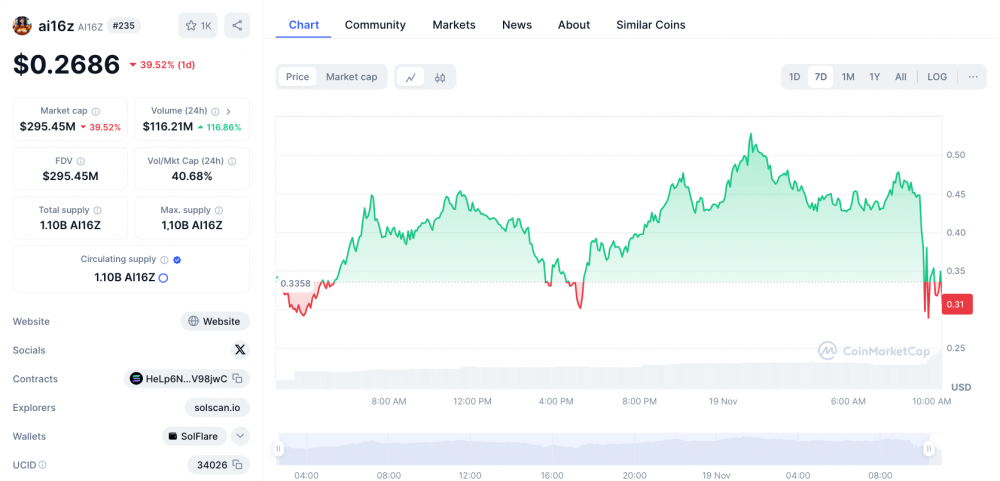This screenshot has height=481, width=1000.
Task: Open the chart more options ellipsis menu
Action: click(972, 77)
